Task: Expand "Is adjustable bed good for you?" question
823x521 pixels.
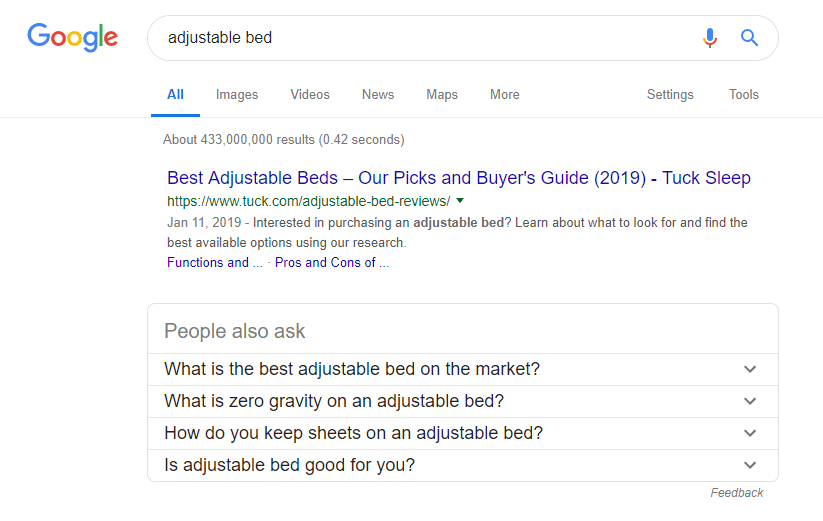Action: 751,465
